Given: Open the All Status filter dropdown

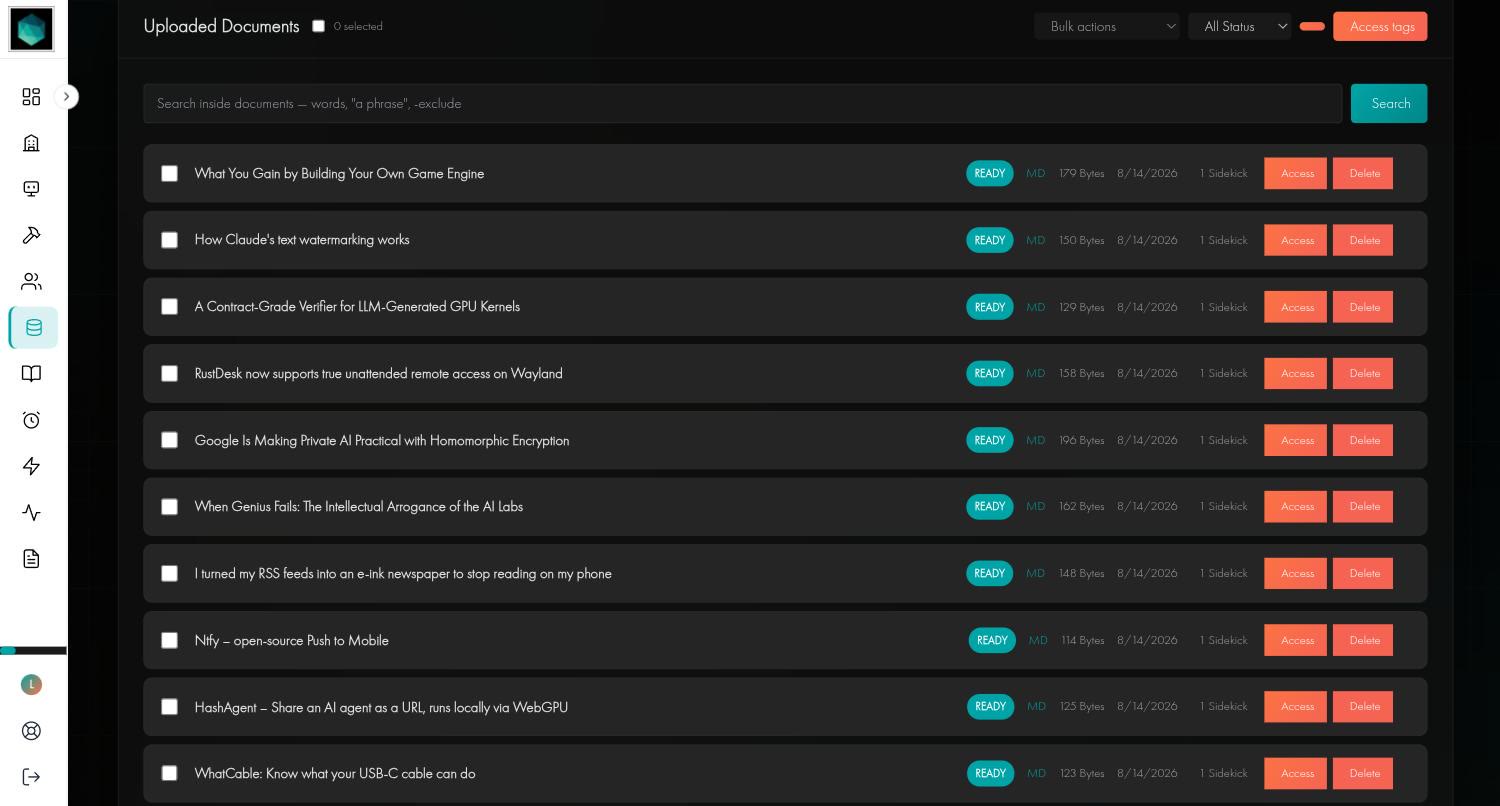Looking at the screenshot, I should (x=1240, y=27).
